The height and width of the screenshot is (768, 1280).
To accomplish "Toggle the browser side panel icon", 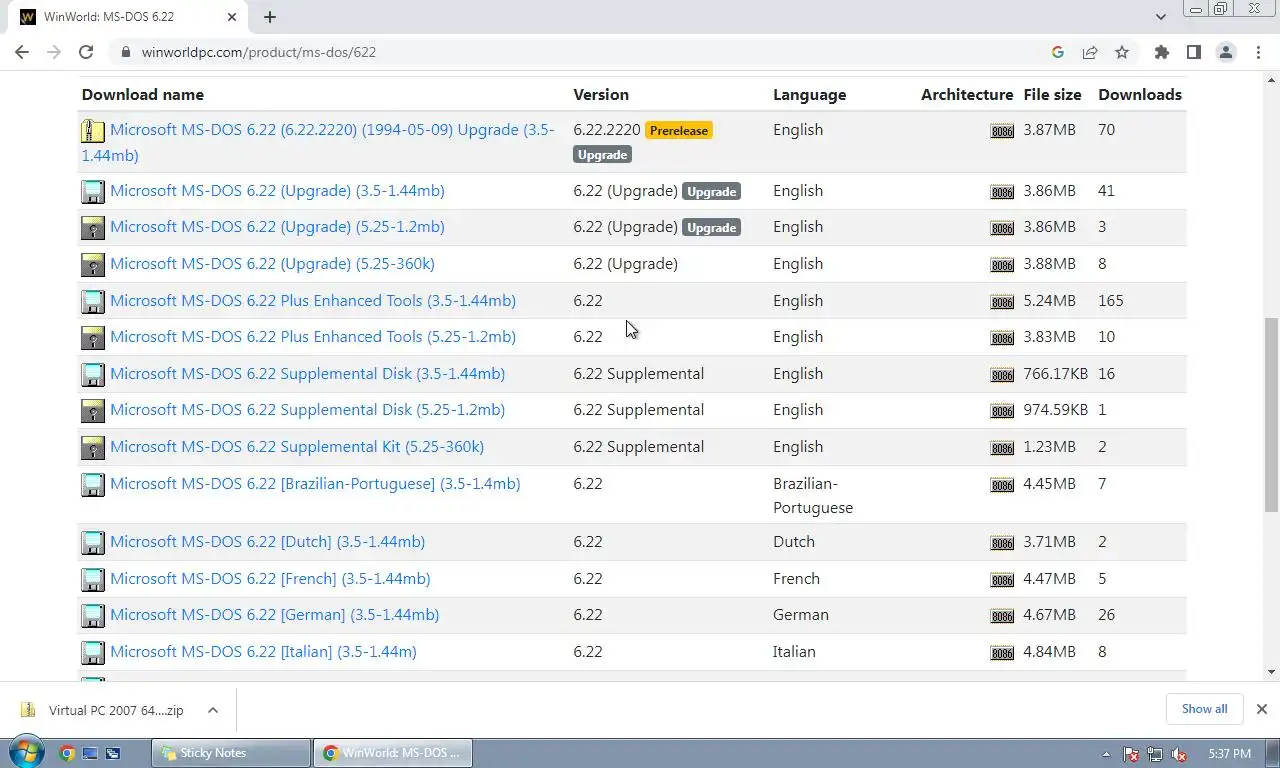I will (1193, 52).
